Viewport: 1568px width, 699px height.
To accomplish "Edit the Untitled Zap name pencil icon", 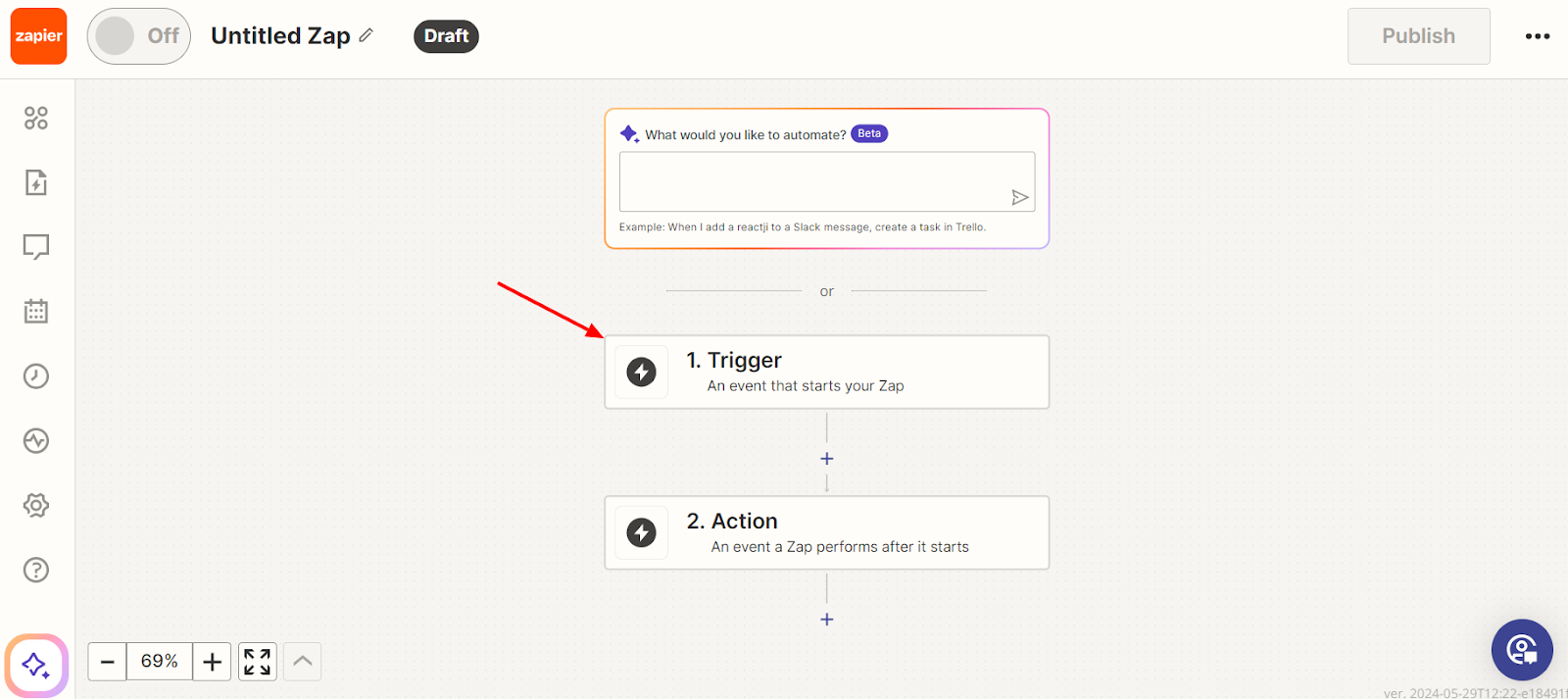I will click(x=367, y=35).
